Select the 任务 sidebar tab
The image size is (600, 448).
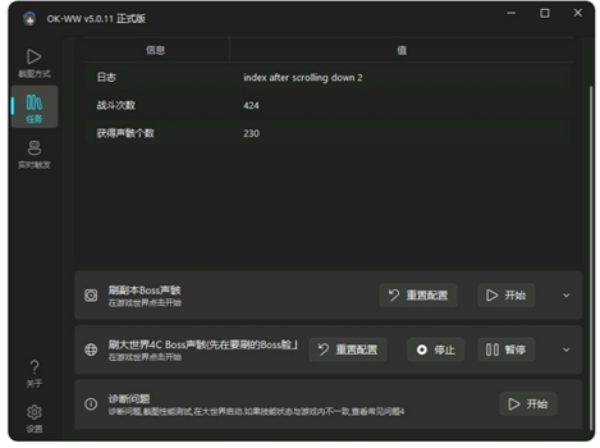click(34, 107)
